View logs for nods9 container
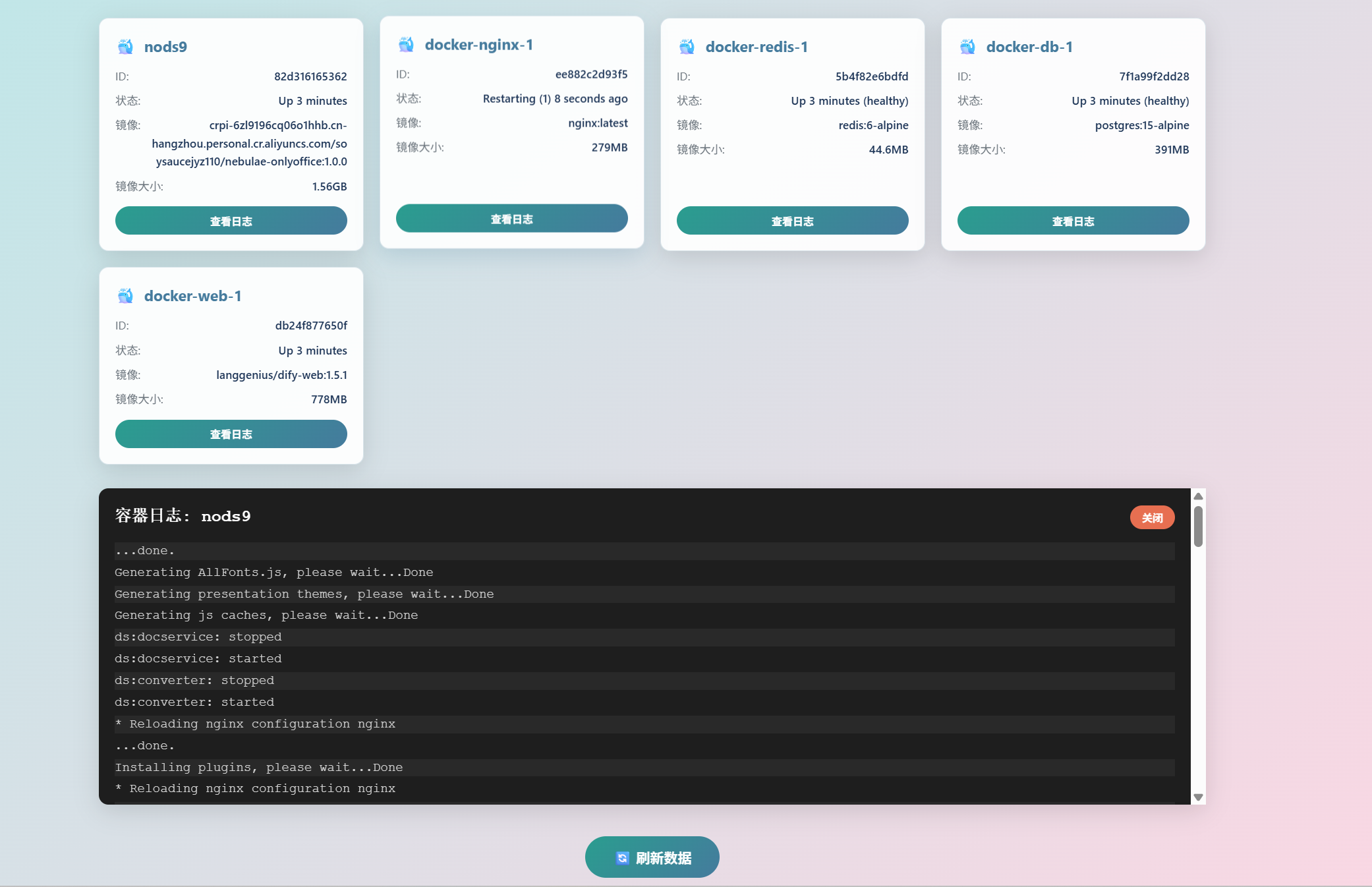Viewport: 1372px width, 887px height. (231, 221)
